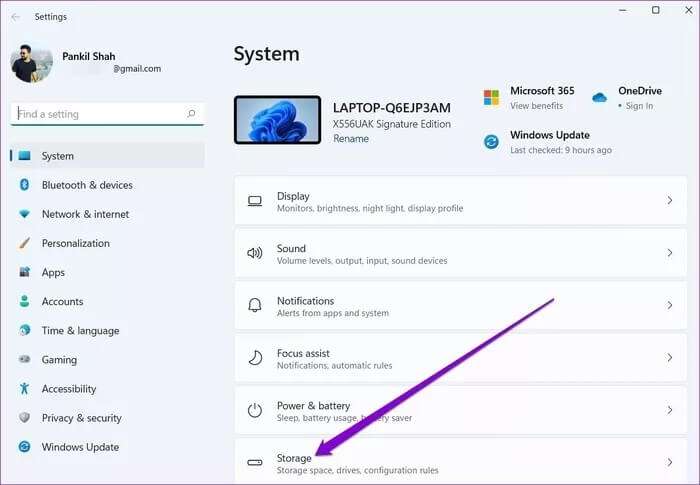Click the Microsoft 365 logo icon

pos(492,97)
